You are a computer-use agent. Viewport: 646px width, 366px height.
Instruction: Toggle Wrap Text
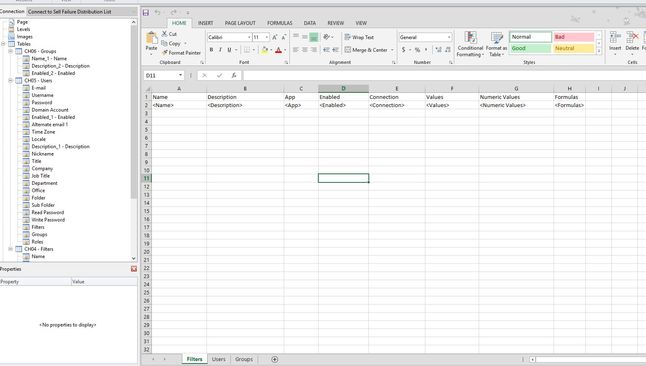click(x=359, y=37)
